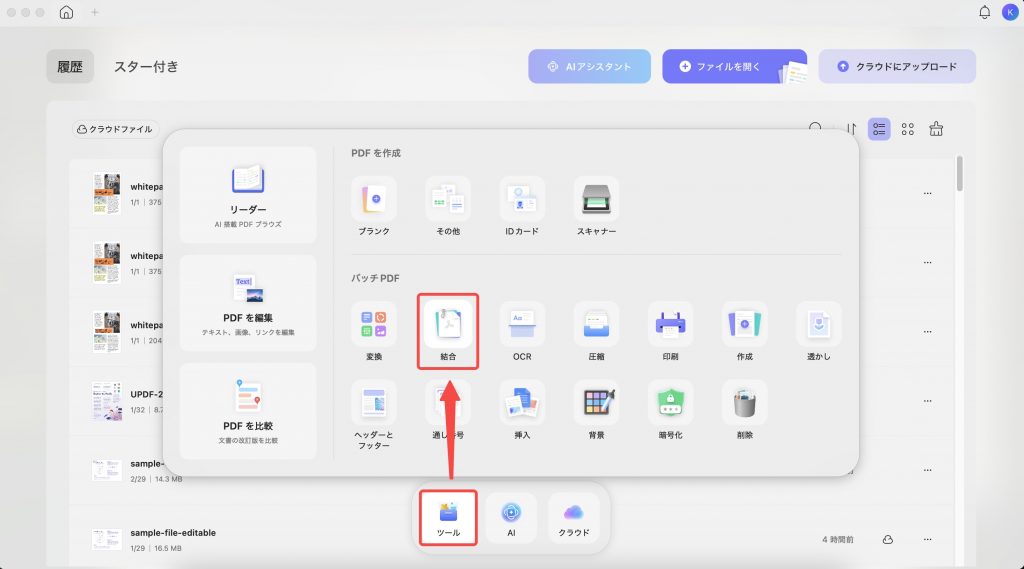Screen dimensions: 1024x569
Task: Select the batch Encrypt tool (暗号化)
Action: [x=670, y=402]
